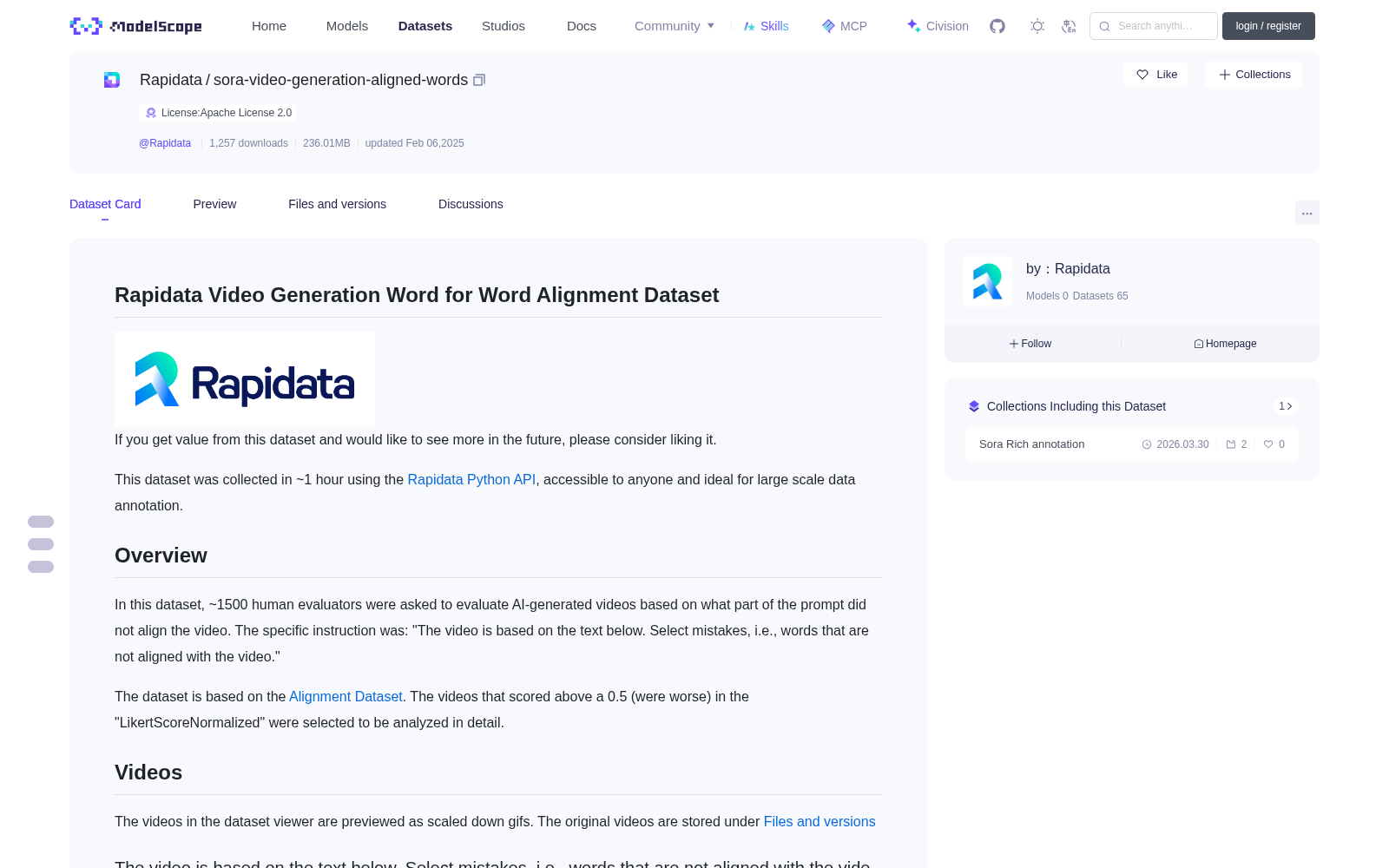
Task: Click the 'Videos' section heading
Action: tap(148, 773)
